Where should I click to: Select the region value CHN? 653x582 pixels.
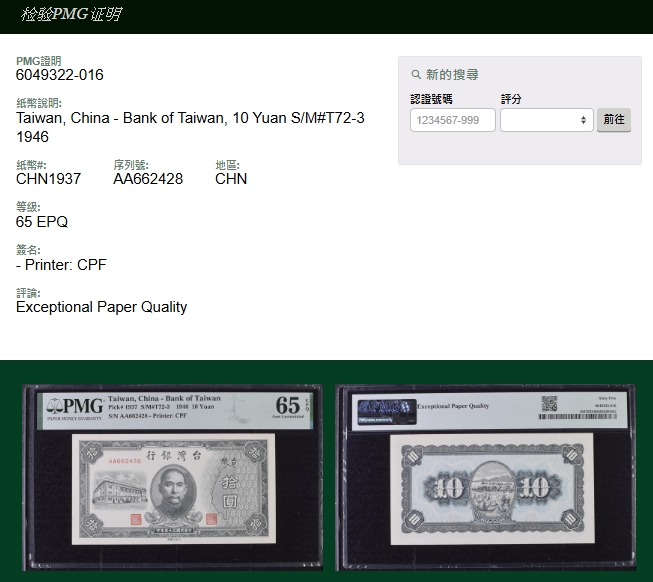coord(231,179)
